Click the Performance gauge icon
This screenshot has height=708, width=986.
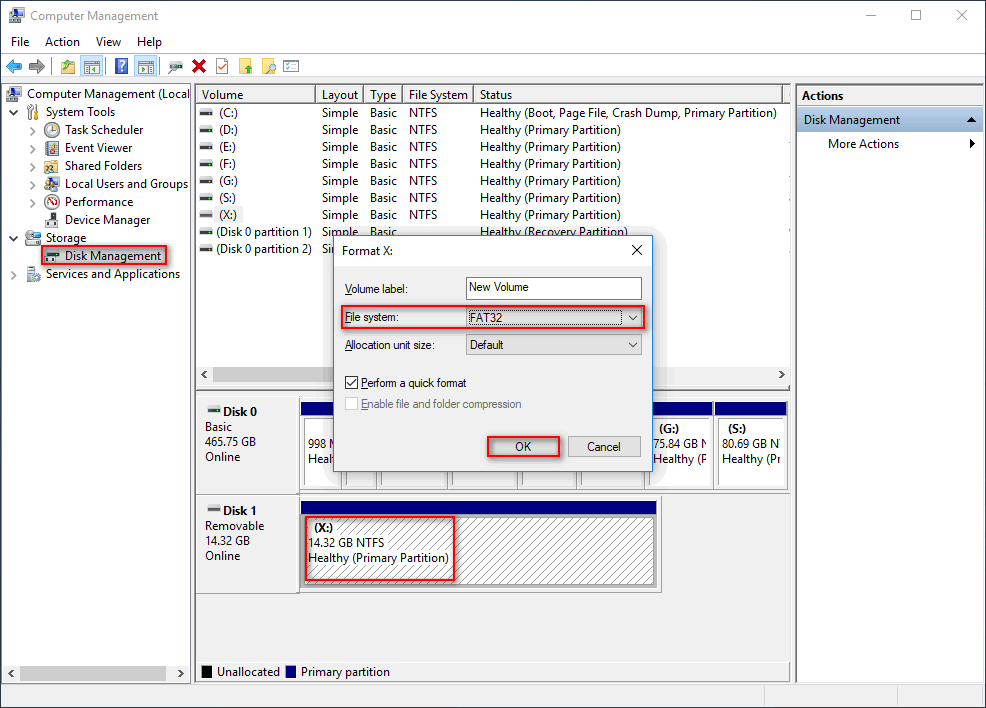coord(52,202)
